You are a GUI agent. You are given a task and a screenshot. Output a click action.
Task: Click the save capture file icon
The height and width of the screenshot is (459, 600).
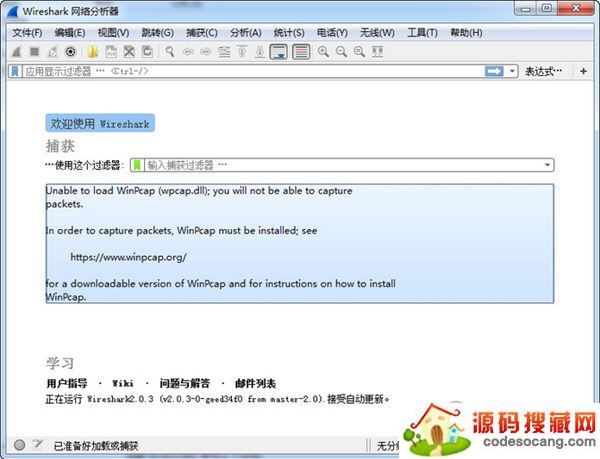click(x=111, y=52)
